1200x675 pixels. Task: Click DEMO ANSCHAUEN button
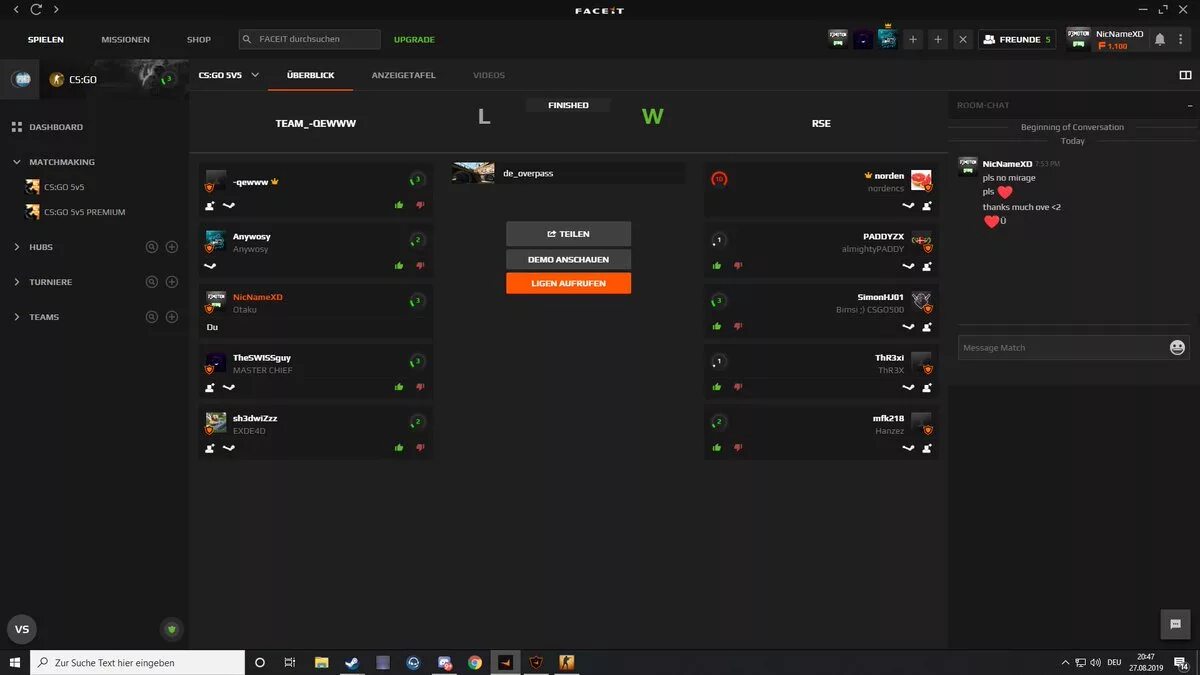tap(568, 259)
